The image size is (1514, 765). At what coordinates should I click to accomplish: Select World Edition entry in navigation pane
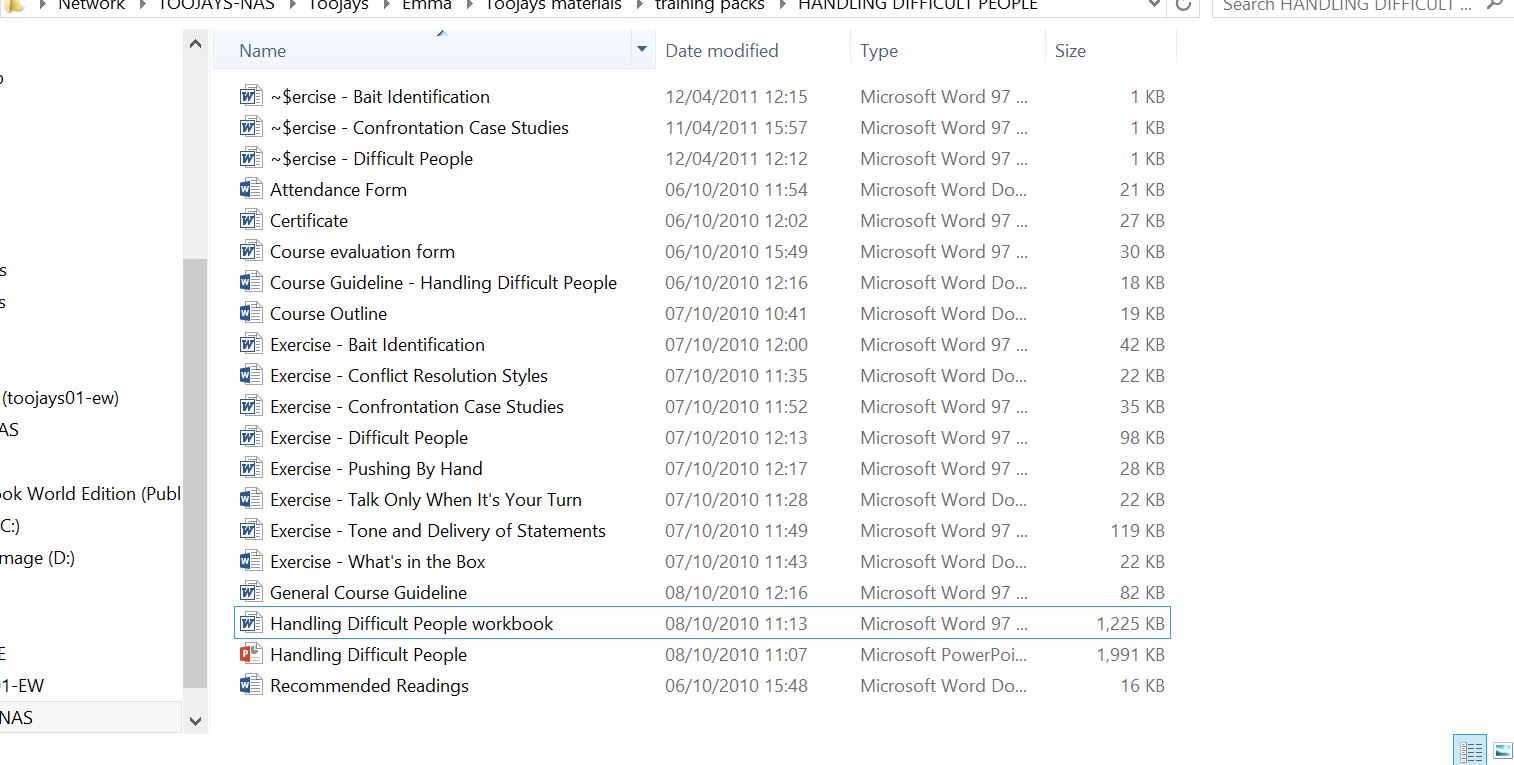coord(90,494)
